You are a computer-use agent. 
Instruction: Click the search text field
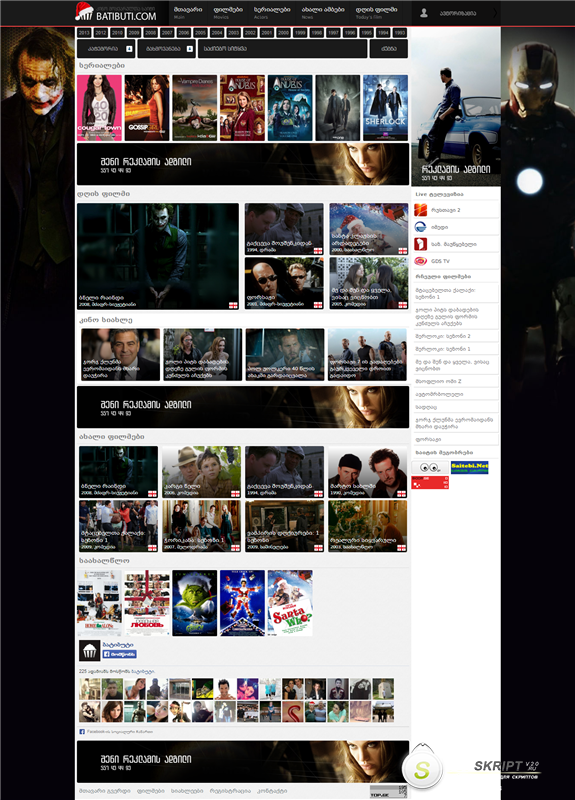283,49
